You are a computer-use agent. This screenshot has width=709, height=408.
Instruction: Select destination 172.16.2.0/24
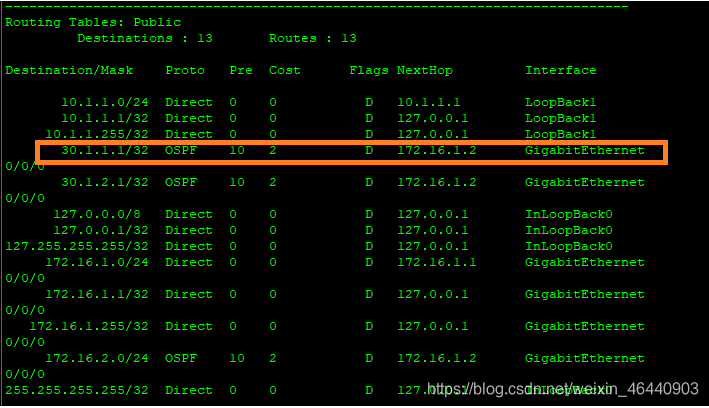point(97,358)
